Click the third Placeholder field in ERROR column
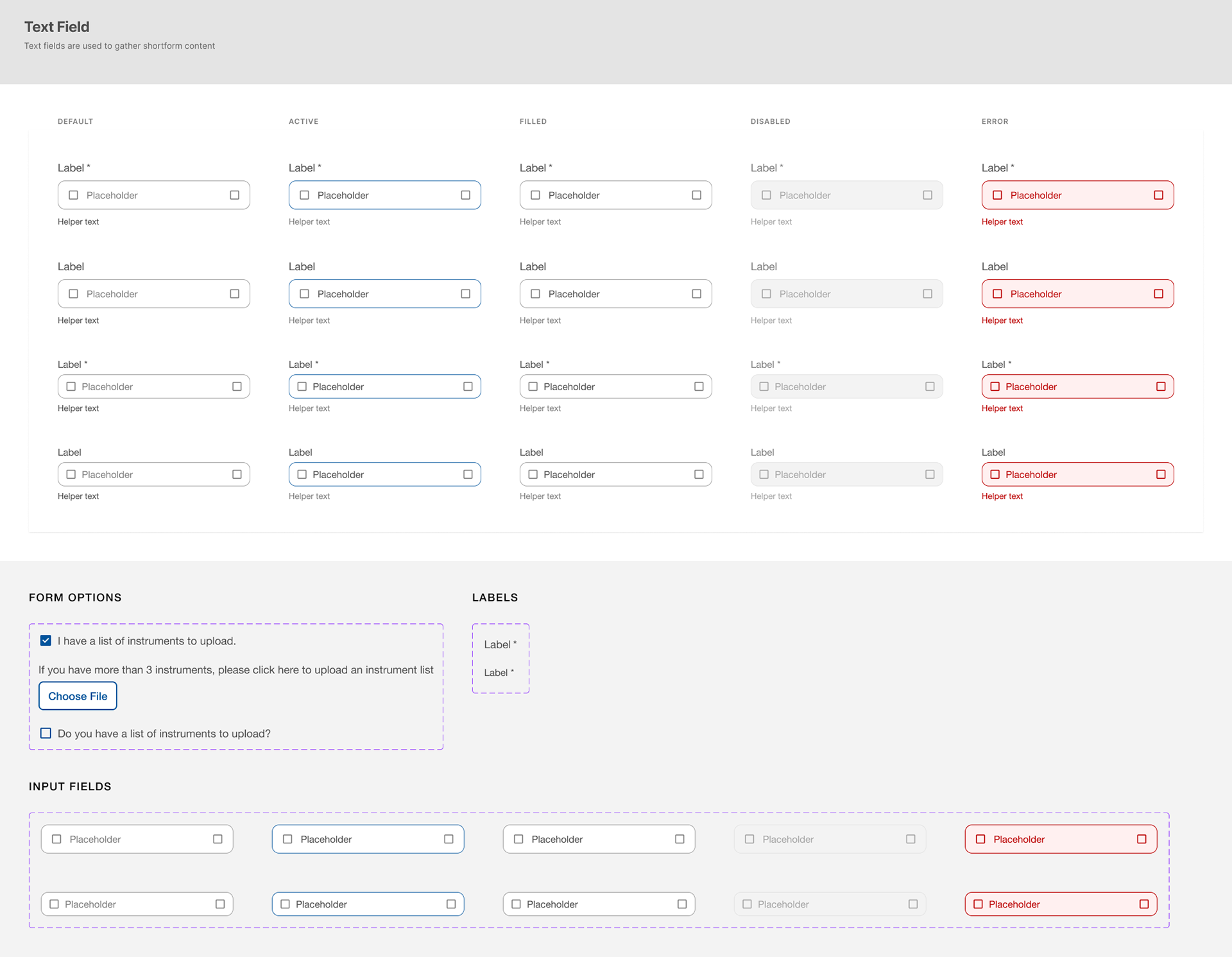 (x=1078, y=386)
